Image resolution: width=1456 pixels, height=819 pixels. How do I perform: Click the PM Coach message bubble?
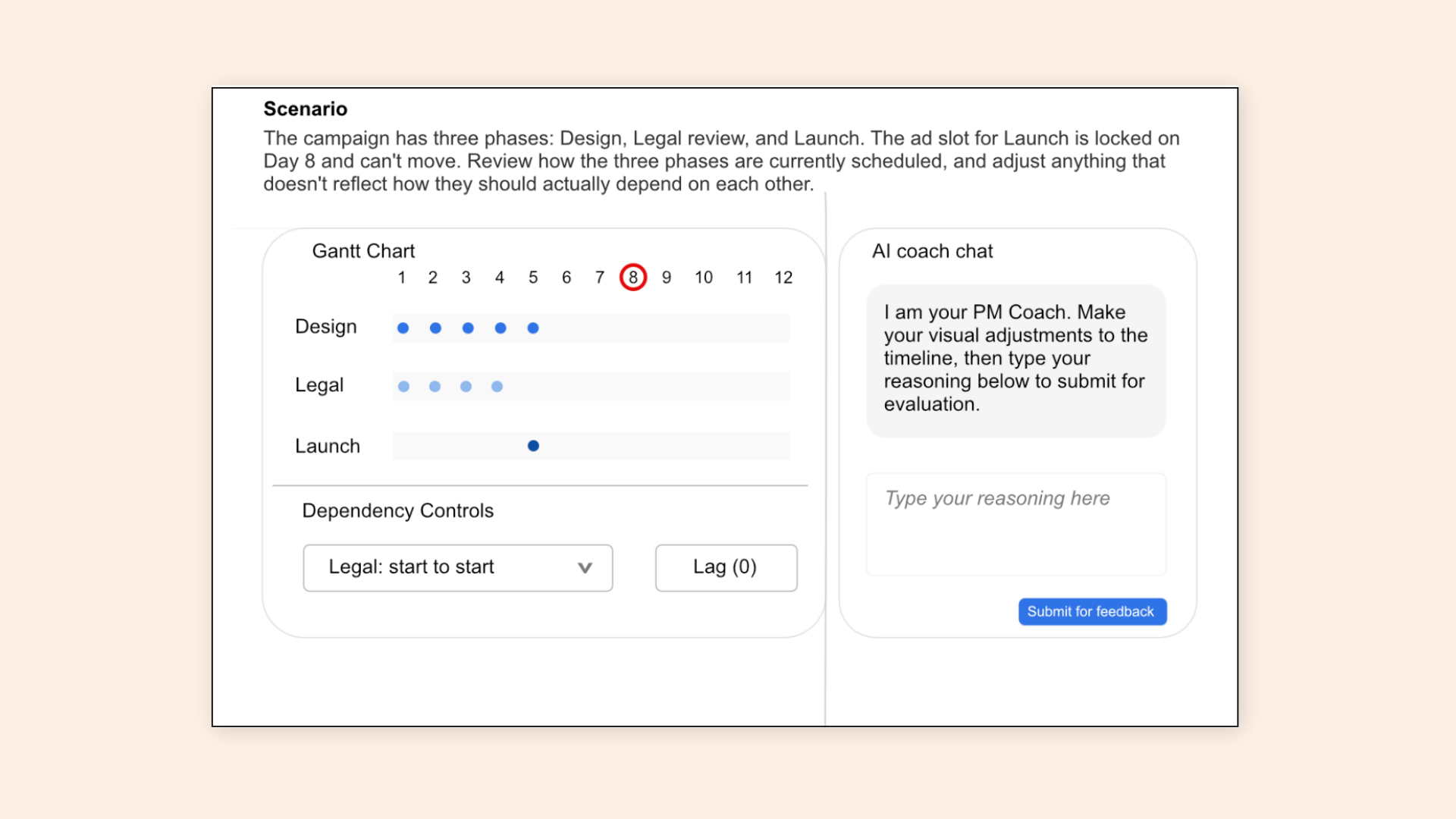click(1015, 361)
